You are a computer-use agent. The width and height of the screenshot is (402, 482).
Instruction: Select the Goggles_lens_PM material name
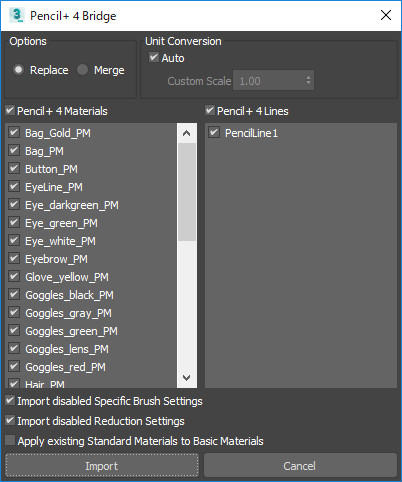(x=67, y=349)
